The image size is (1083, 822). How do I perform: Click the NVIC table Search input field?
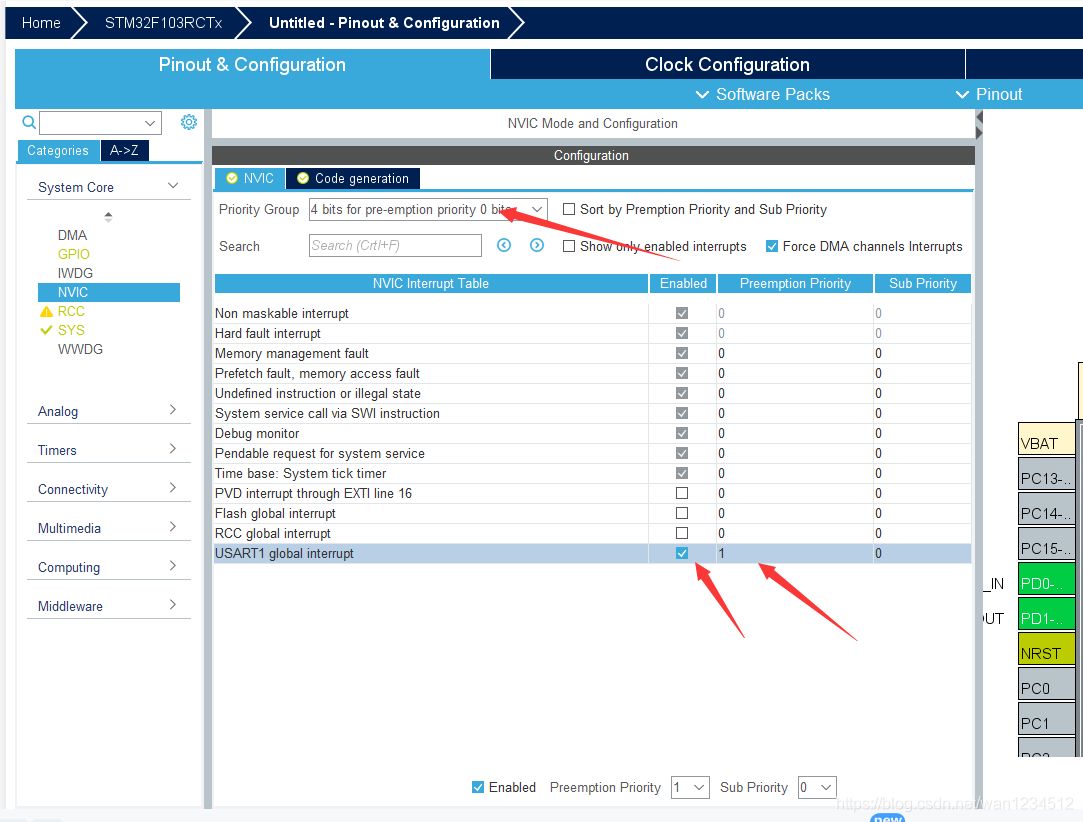(x=395, y=246)
